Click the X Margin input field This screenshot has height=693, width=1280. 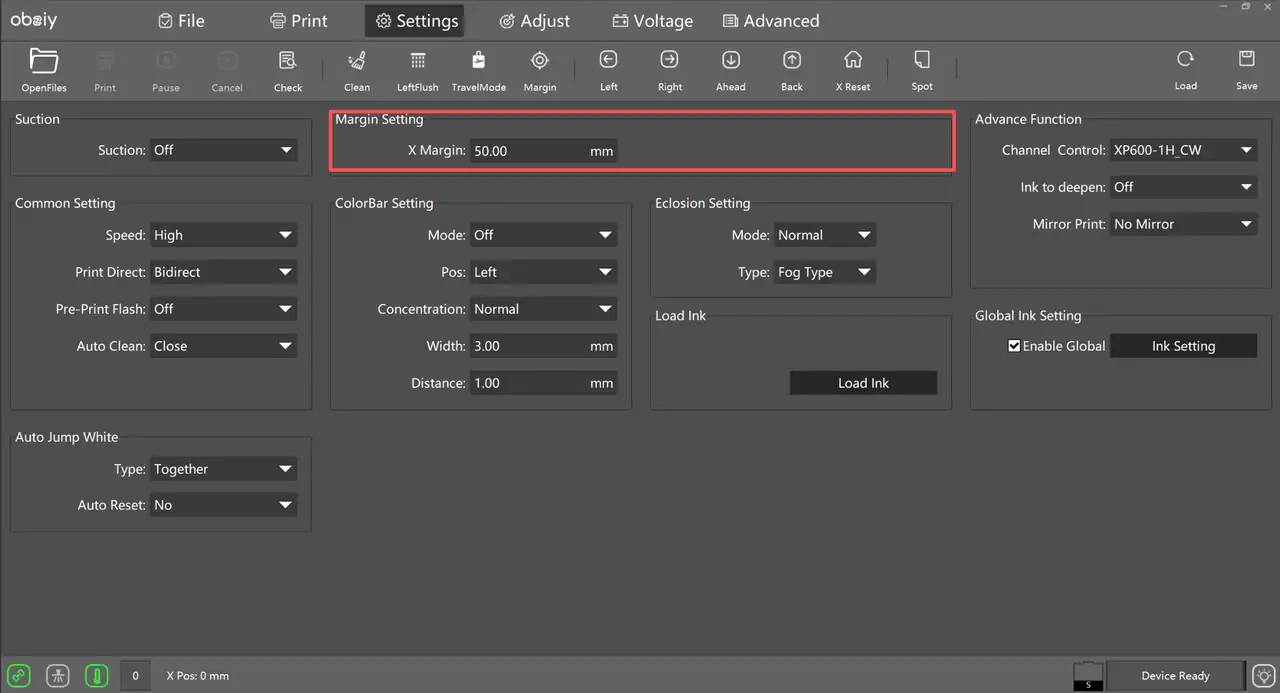pyautogui.click(x=543, y=151)
